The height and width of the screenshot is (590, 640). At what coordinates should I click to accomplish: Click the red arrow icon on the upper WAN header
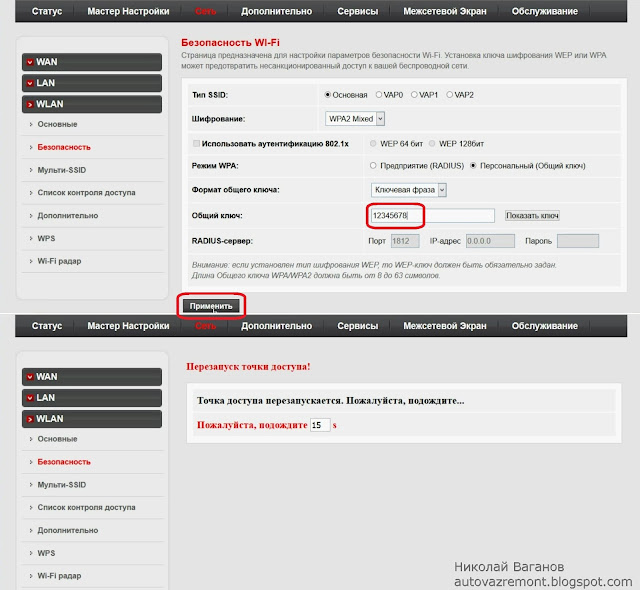coord(30,62)
